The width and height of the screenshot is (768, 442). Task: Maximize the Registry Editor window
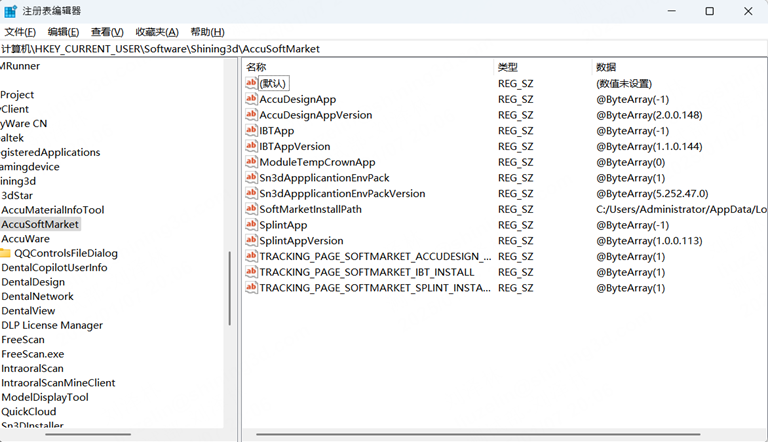[709, 11]
